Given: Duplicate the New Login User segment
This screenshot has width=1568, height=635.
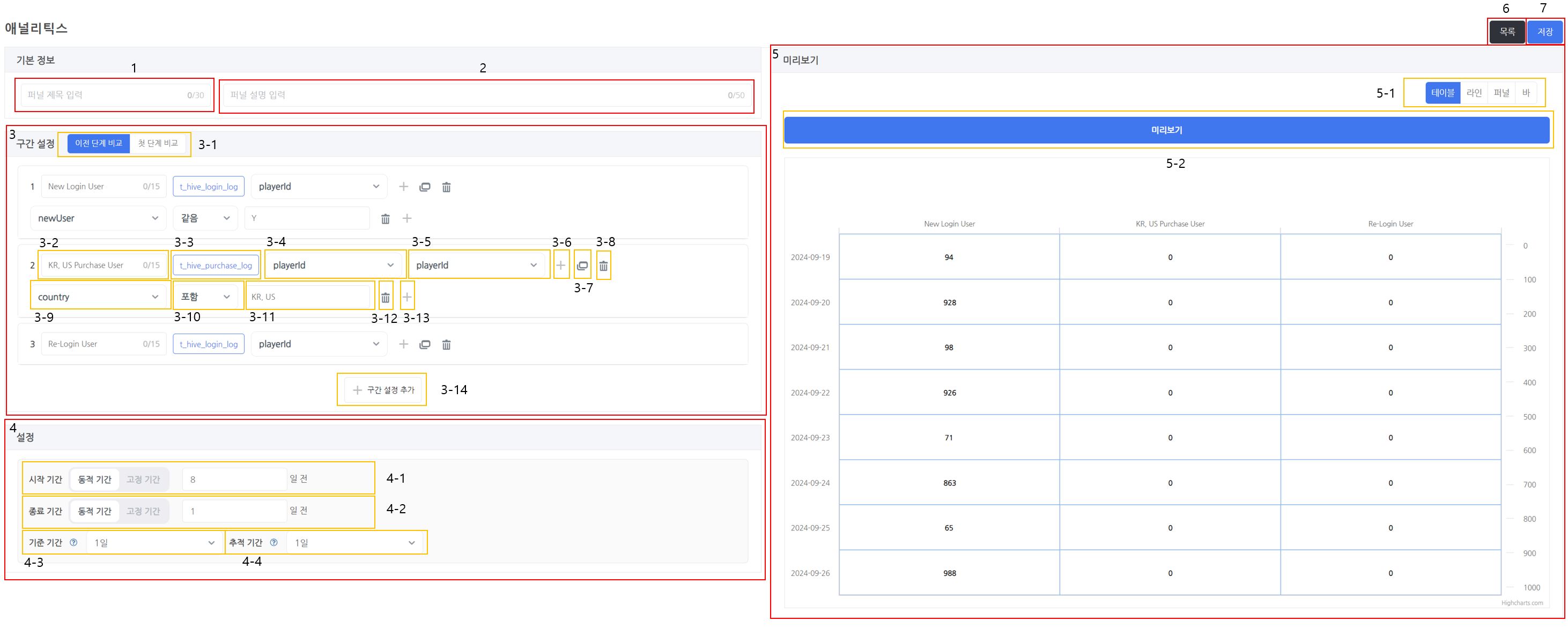Looking at the screenshot, I should [425, 187].
